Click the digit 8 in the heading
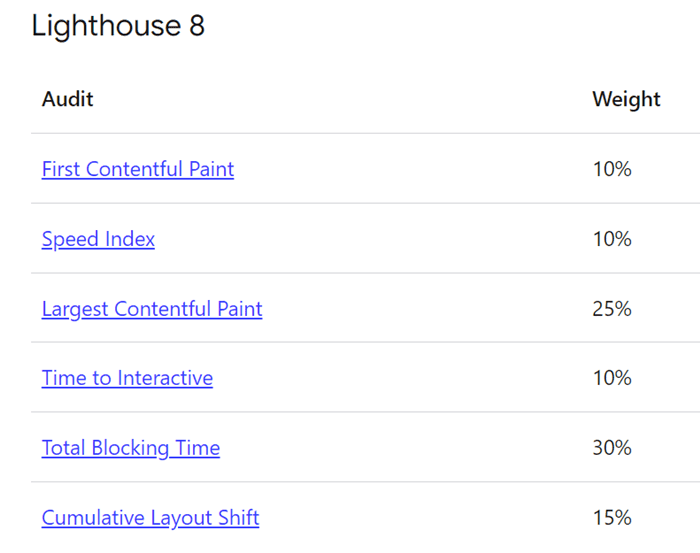 [x=197, y=25]
